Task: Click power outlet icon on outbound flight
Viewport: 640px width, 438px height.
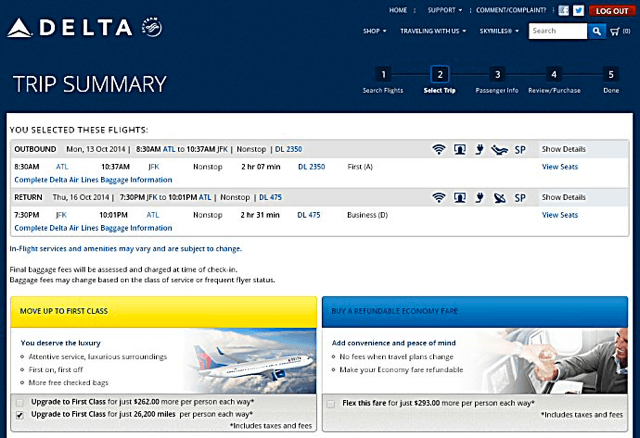Action: 480,149
